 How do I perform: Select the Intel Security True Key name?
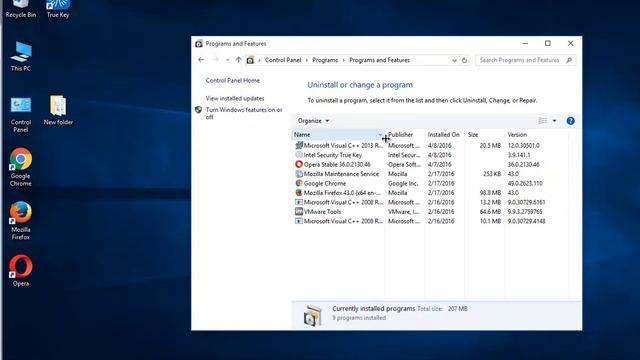[x=333, y=155]
